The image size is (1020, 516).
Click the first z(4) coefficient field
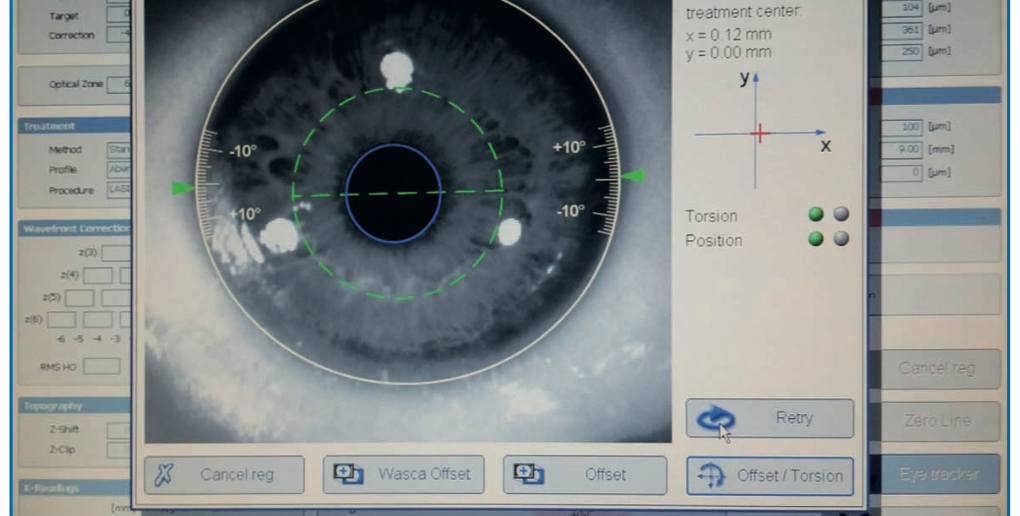(x=98, y=275)
